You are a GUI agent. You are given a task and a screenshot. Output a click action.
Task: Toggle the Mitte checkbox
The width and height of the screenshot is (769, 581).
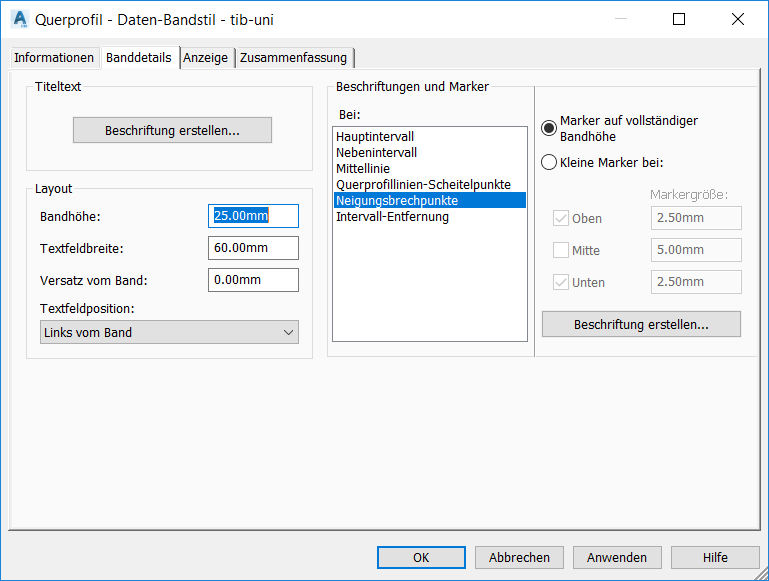pos(561,251)
